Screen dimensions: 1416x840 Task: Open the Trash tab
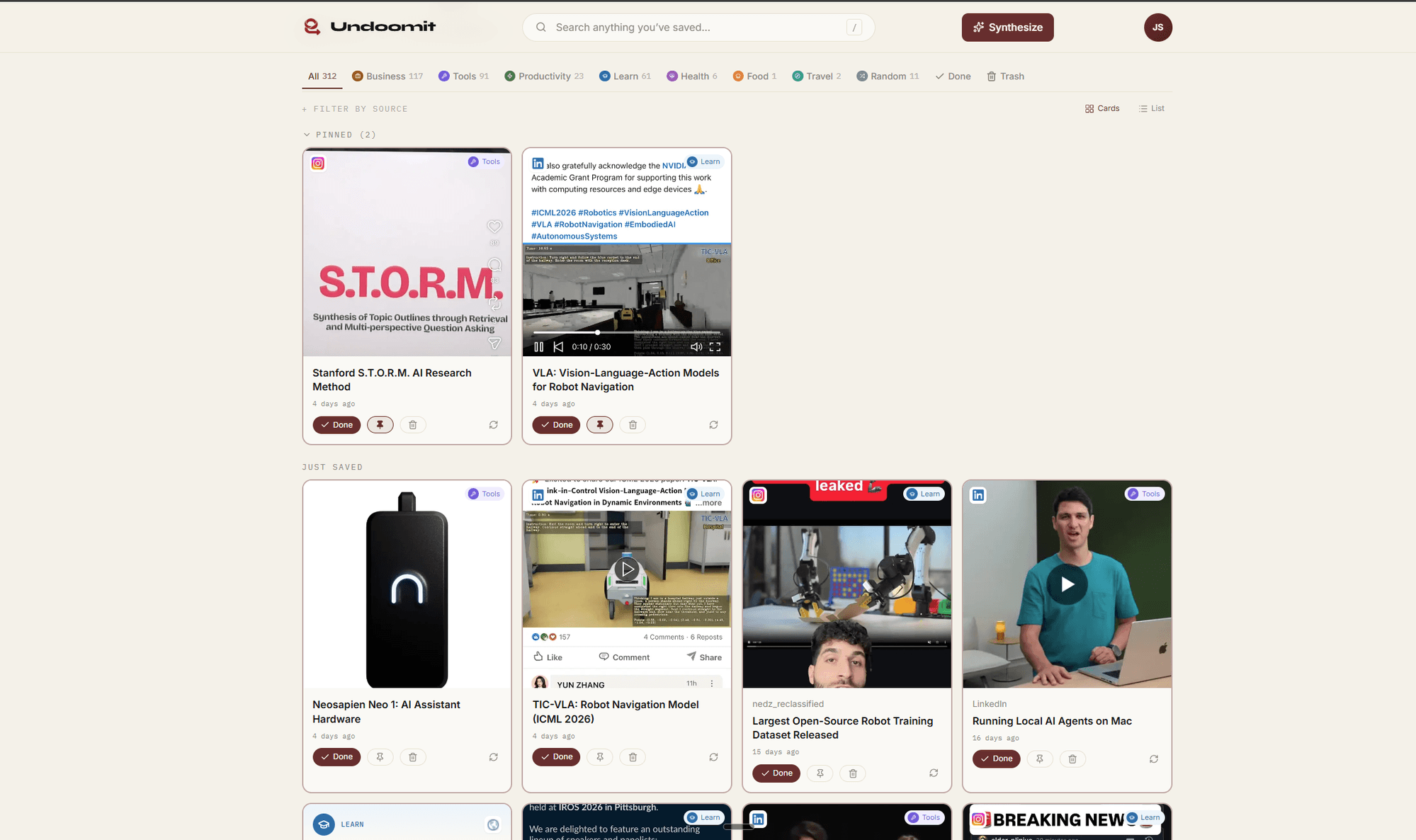[x=1005, y=76]
